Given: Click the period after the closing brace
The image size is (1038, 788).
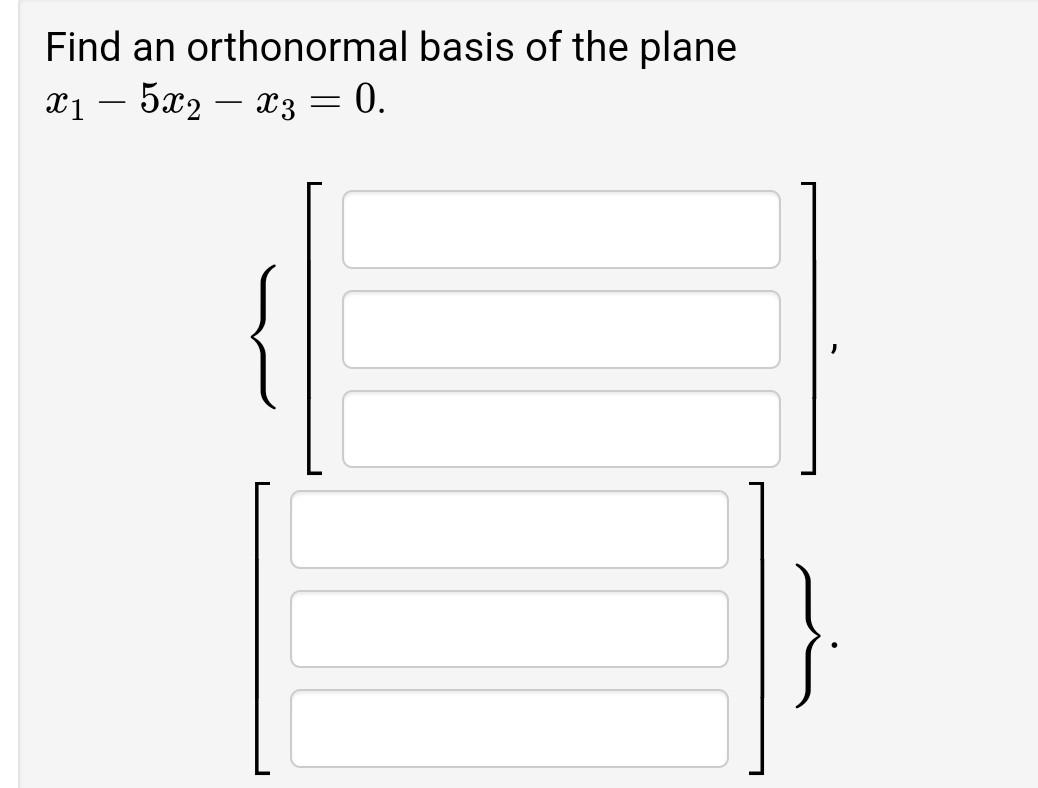Looking at the screenshot, I should point(834,643).
